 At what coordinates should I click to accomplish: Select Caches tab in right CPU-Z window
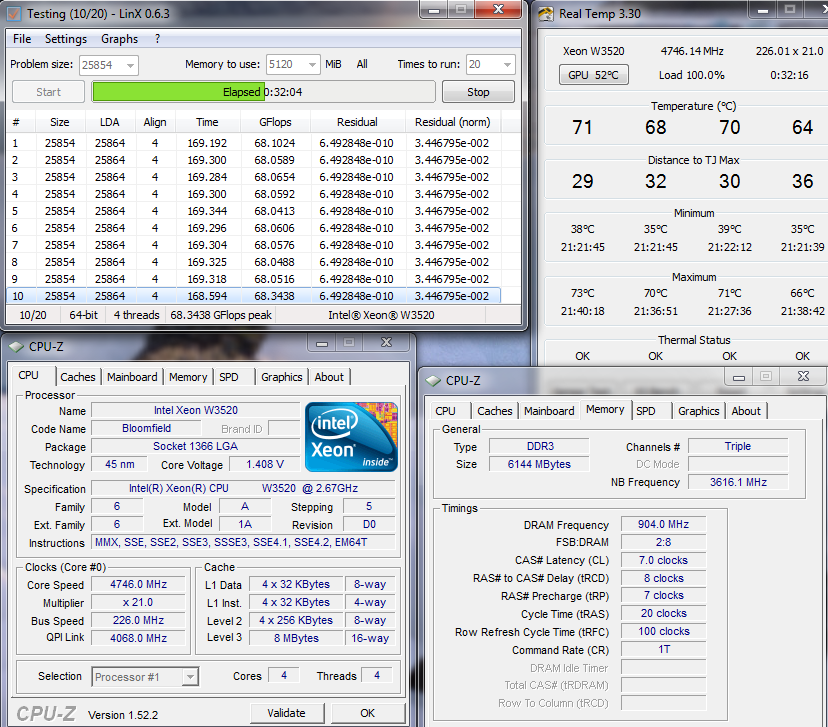pyautogui.click(x=495, y=411)
